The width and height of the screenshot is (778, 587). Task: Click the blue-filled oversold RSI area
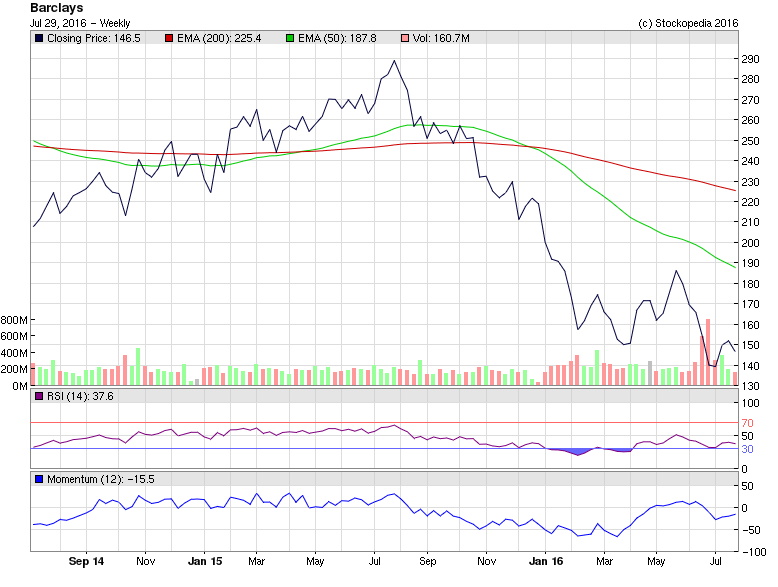(x=578, y=452)
